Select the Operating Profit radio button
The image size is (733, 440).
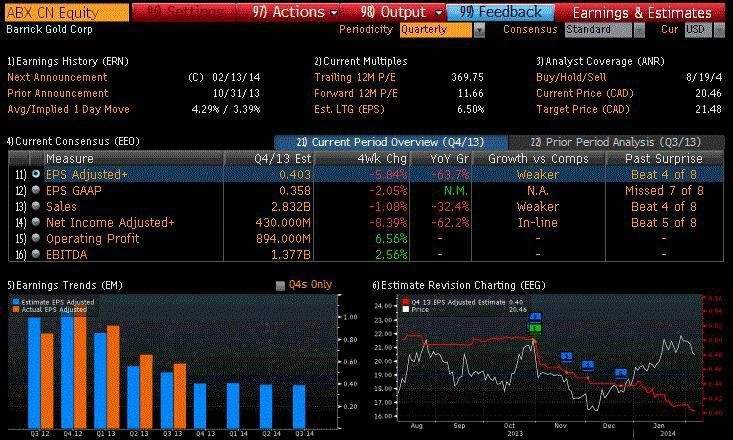point(36,238)
